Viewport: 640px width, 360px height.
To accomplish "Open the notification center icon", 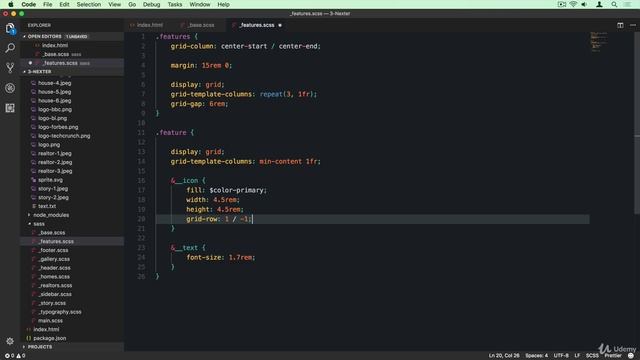I will 627,4.
